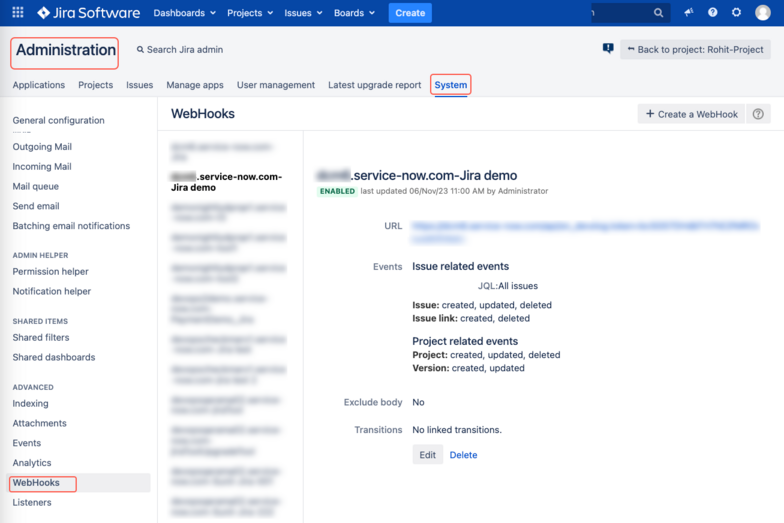Switch to the User management tab
Viewport: 784px width, 523px height.
tap(276, 85)
